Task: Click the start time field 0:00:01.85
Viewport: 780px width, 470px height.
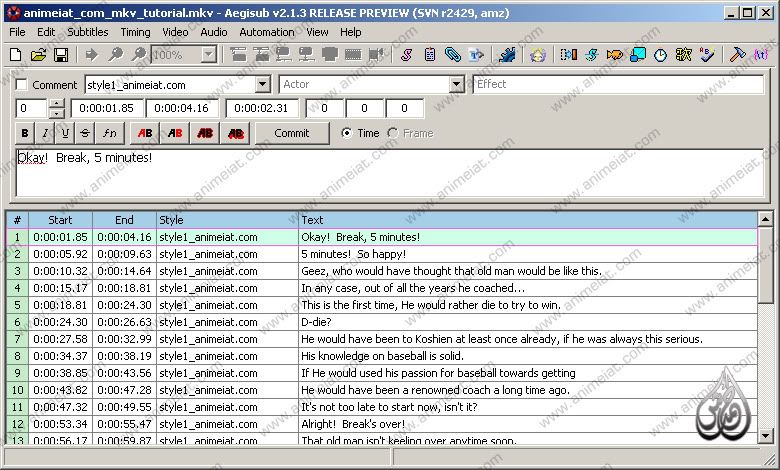Action: [107, 108]
